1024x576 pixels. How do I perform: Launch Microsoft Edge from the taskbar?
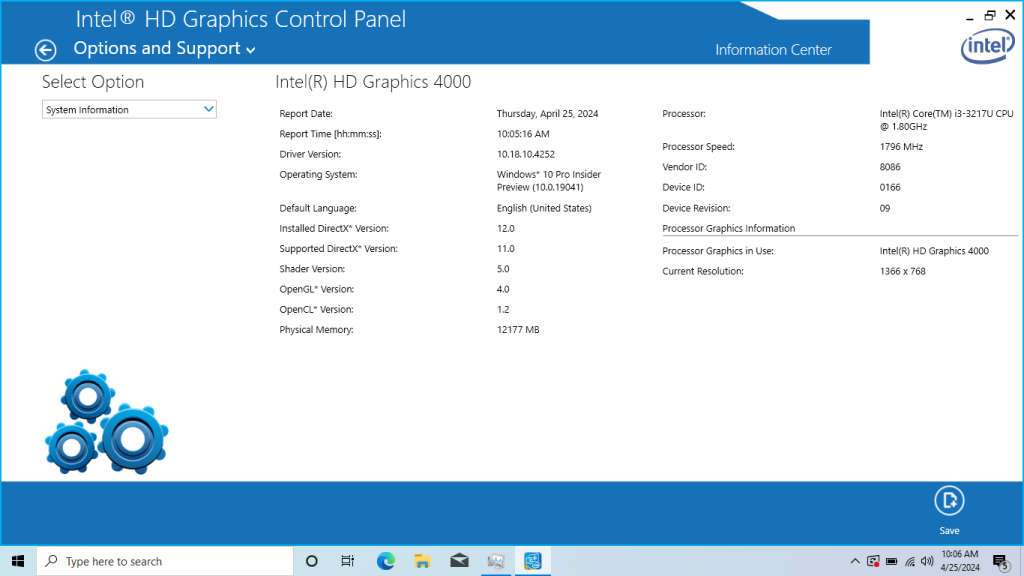(x=386, y=561)
